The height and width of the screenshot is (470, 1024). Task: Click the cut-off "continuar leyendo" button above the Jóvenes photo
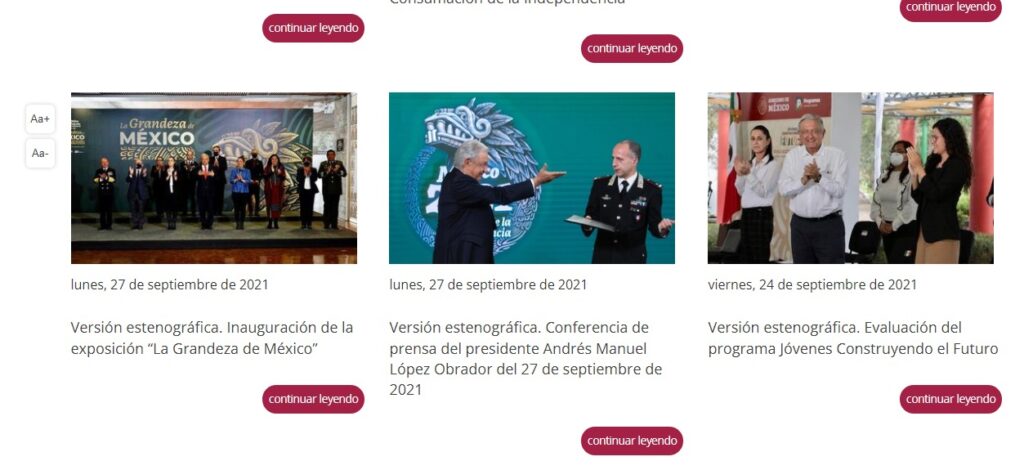click(950, 9)
